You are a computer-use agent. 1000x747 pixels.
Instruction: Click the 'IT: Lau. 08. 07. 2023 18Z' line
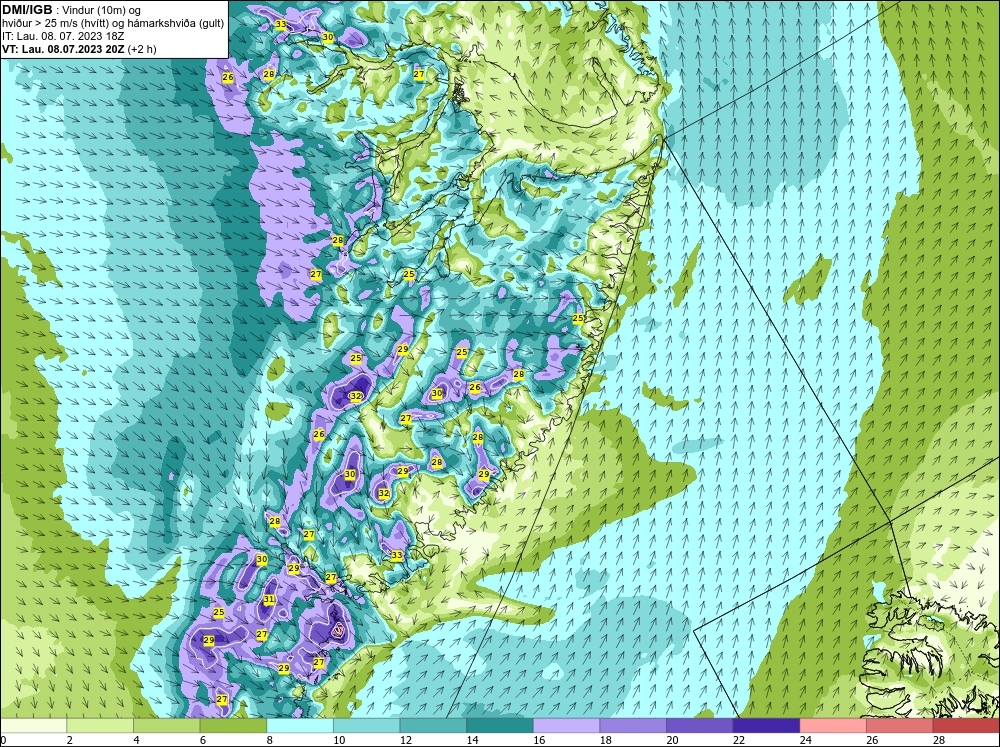(x=63, y=36)
